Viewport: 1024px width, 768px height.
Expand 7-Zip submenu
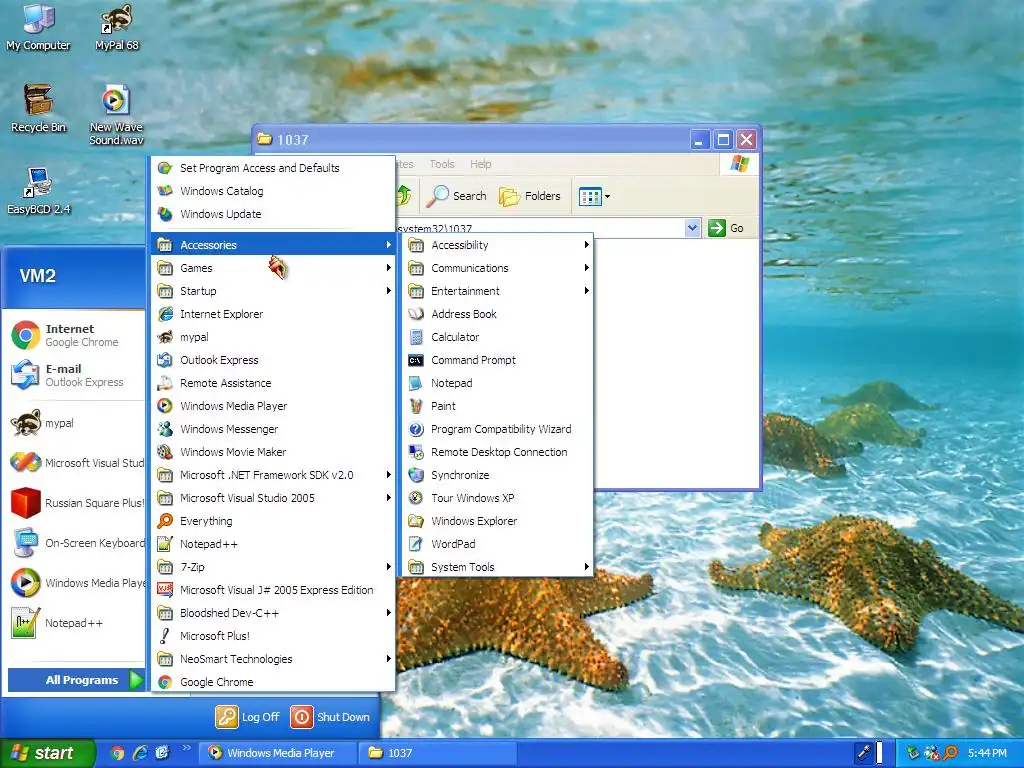coord(273,567)
